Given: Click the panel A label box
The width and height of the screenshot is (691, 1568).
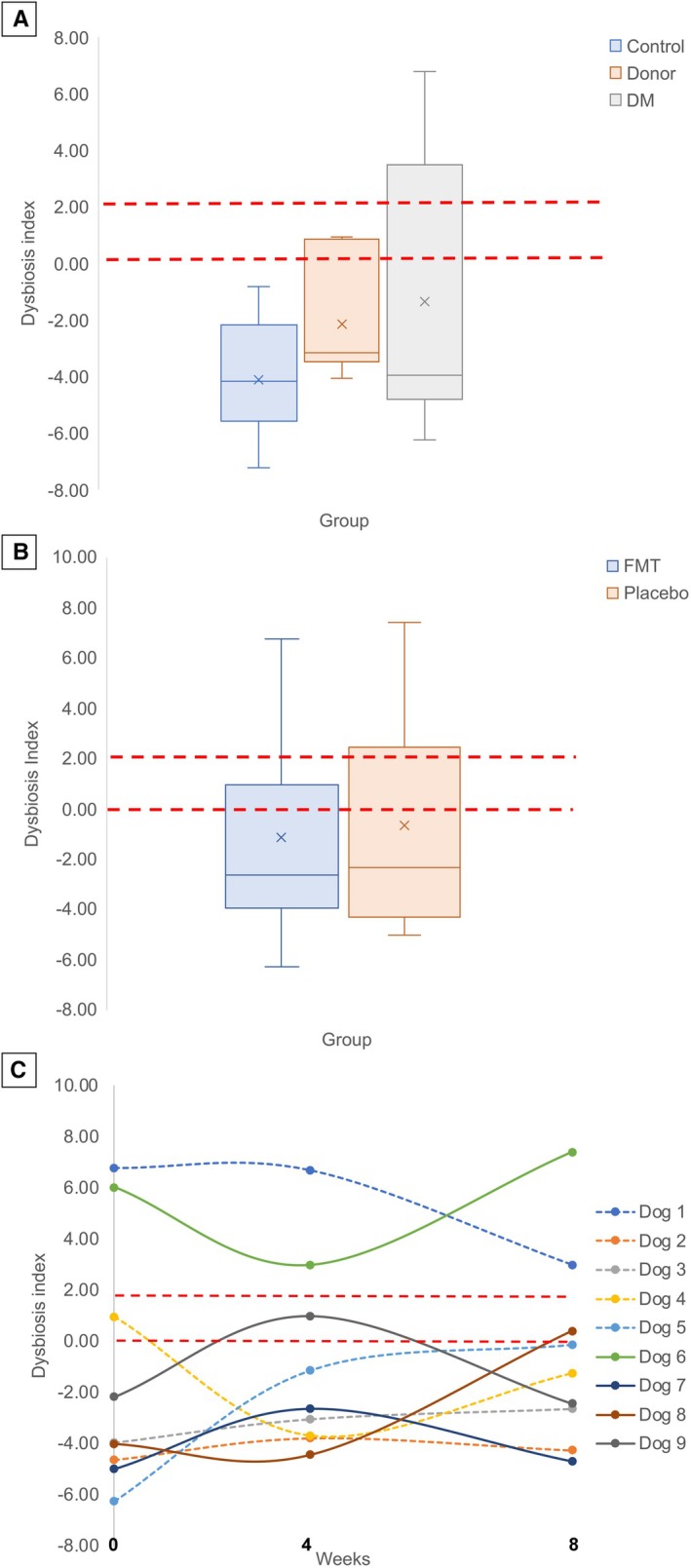Looking at the screenshot, I should click(x=19, y=18).
